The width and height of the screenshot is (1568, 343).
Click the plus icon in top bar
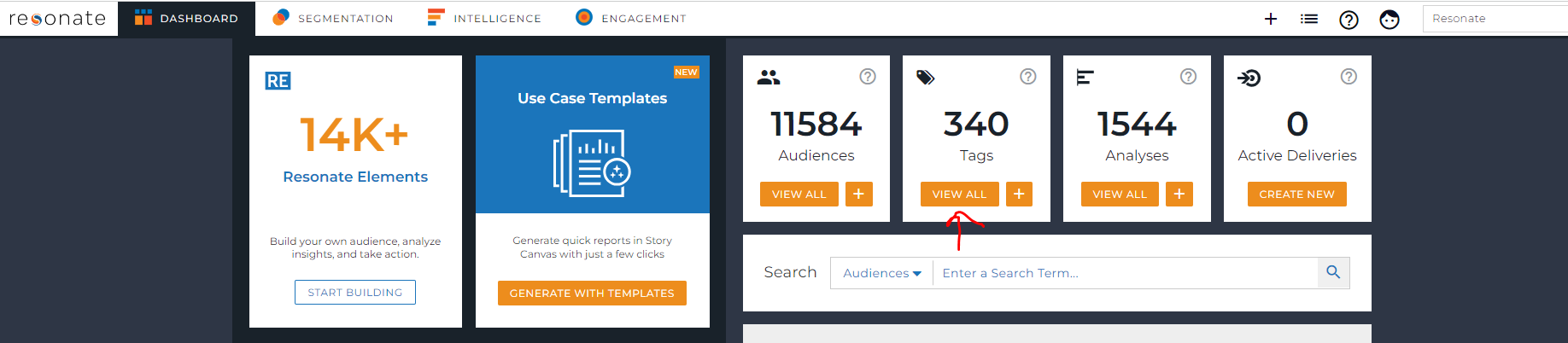coord(1271,19)
